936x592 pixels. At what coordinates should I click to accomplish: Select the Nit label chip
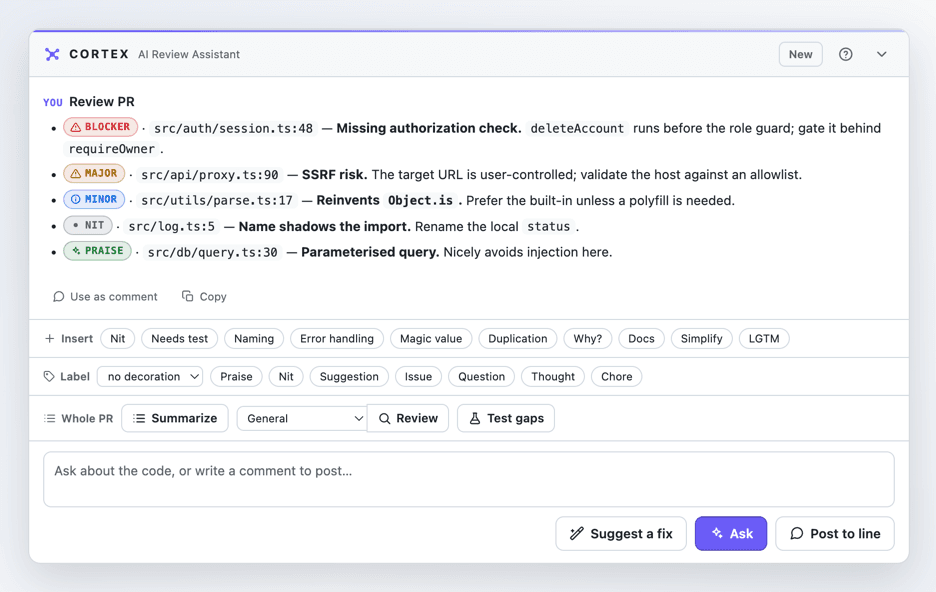[286, 377]
